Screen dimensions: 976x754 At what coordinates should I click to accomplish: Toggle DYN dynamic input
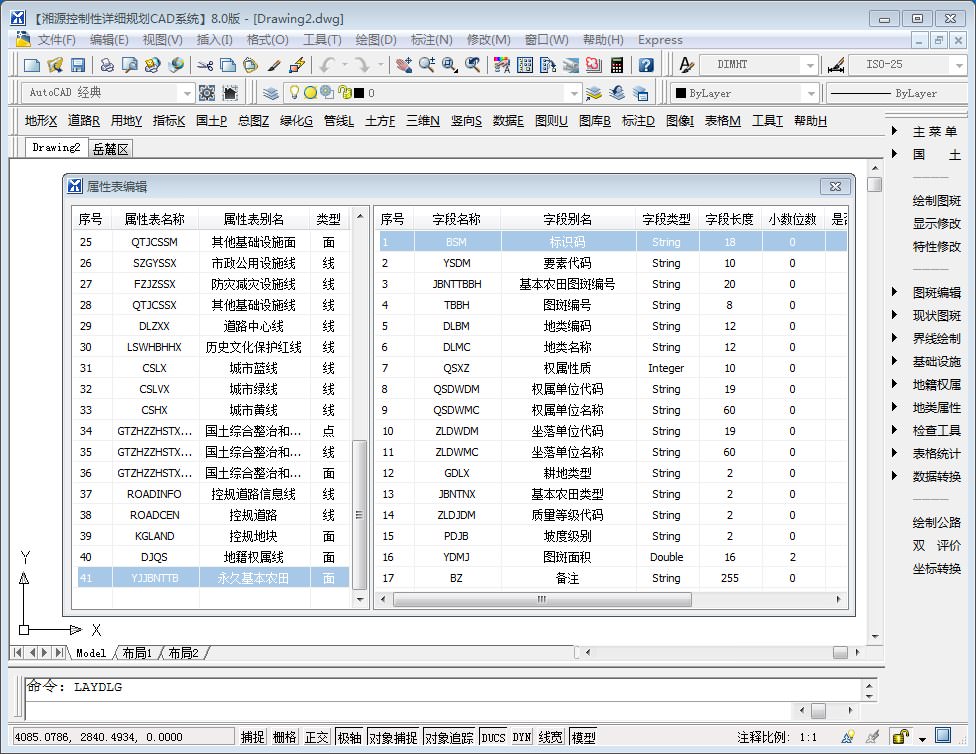[x=522, y=737]
